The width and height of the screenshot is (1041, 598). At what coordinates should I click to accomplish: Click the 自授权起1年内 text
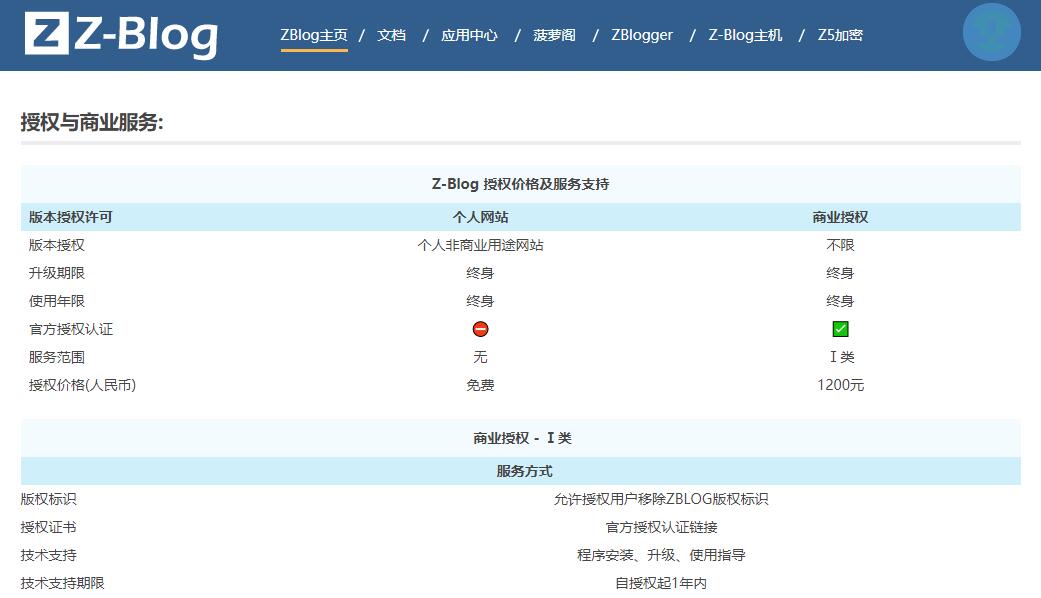(x=661, y=583)
